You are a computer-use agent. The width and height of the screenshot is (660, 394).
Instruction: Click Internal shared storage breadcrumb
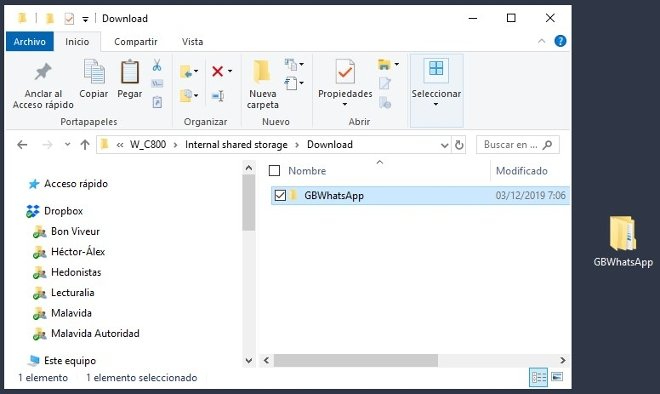tap(236, 145)
